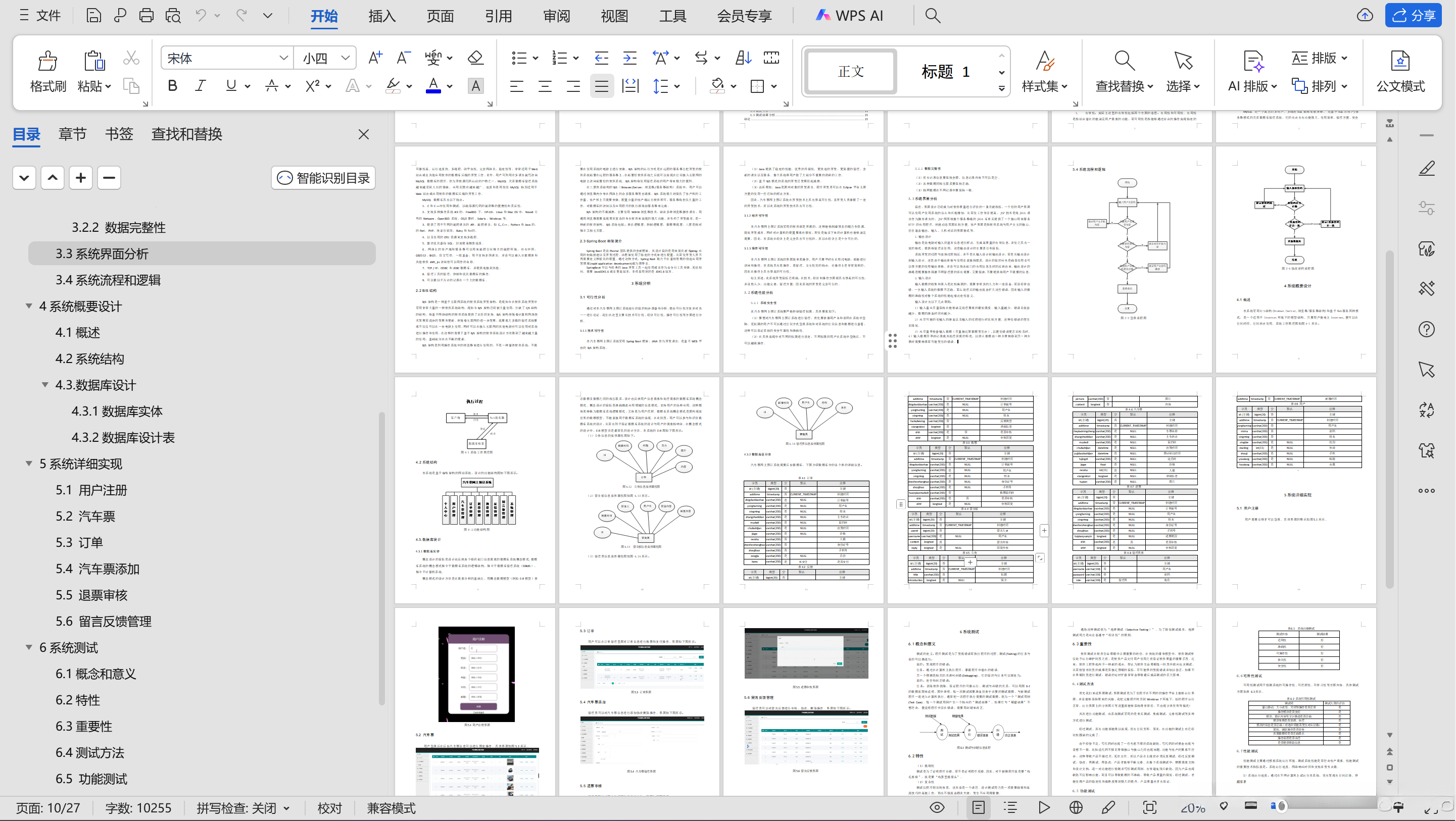
Task: Click the sort text icon
Action: [x=743, y=58]
